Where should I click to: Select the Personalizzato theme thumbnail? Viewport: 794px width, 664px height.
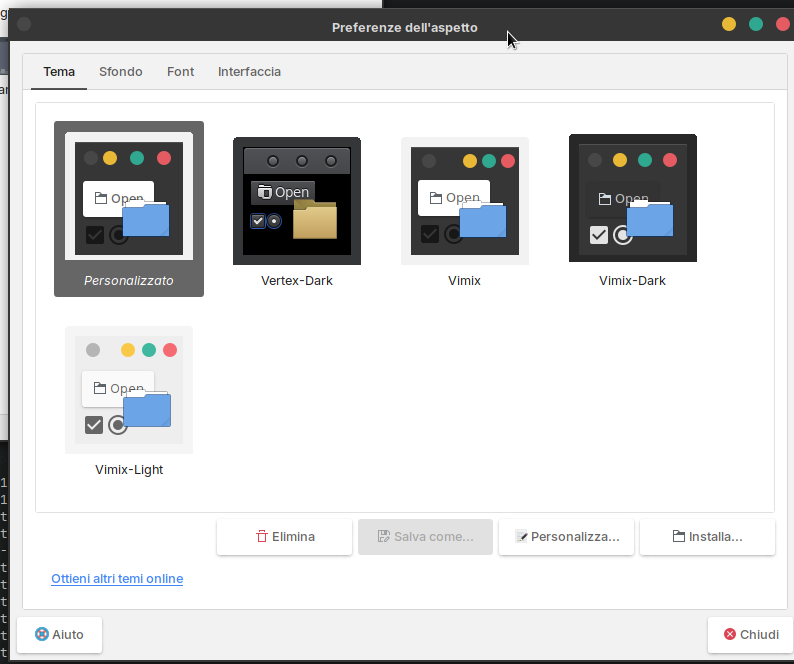[129, 196]
